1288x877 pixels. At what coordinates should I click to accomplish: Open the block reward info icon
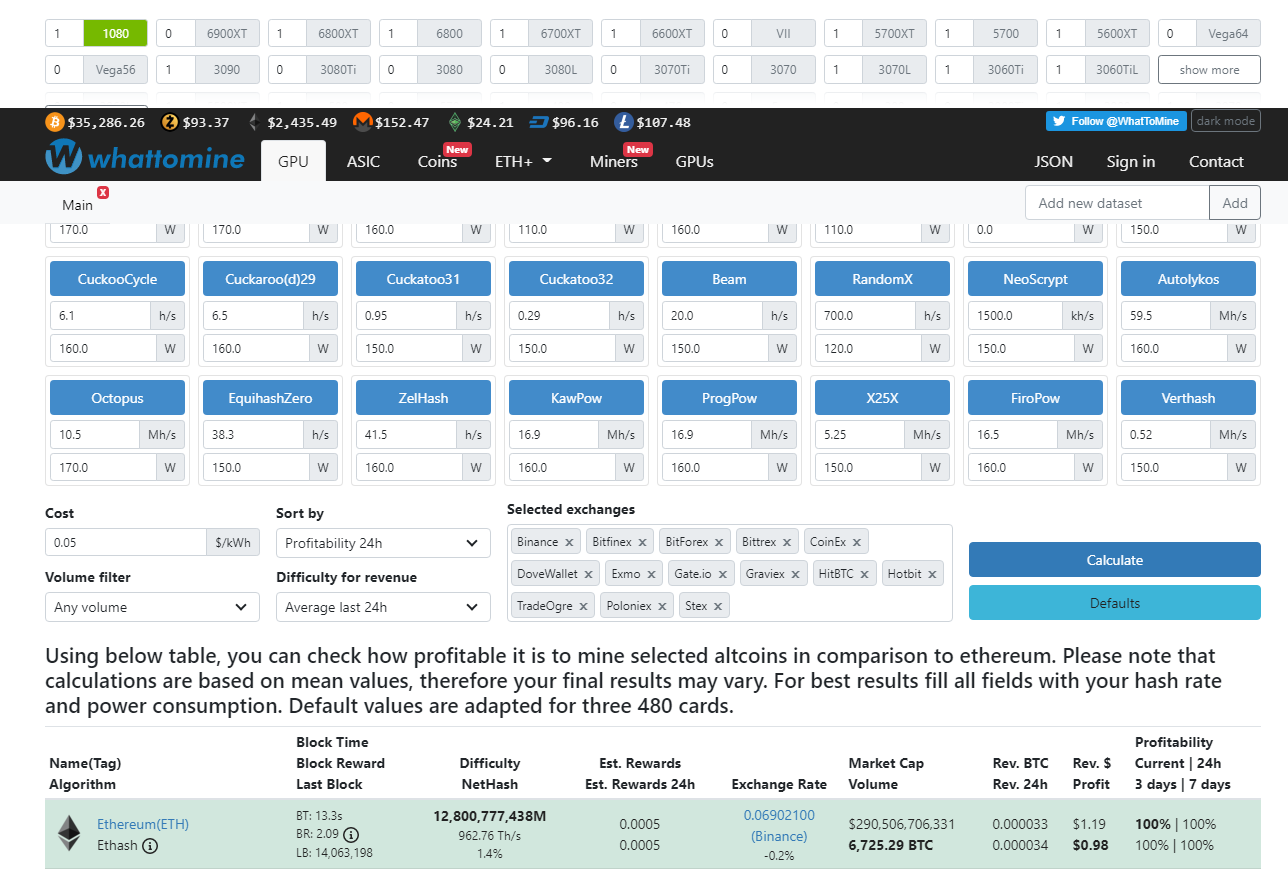coord(351,834)
